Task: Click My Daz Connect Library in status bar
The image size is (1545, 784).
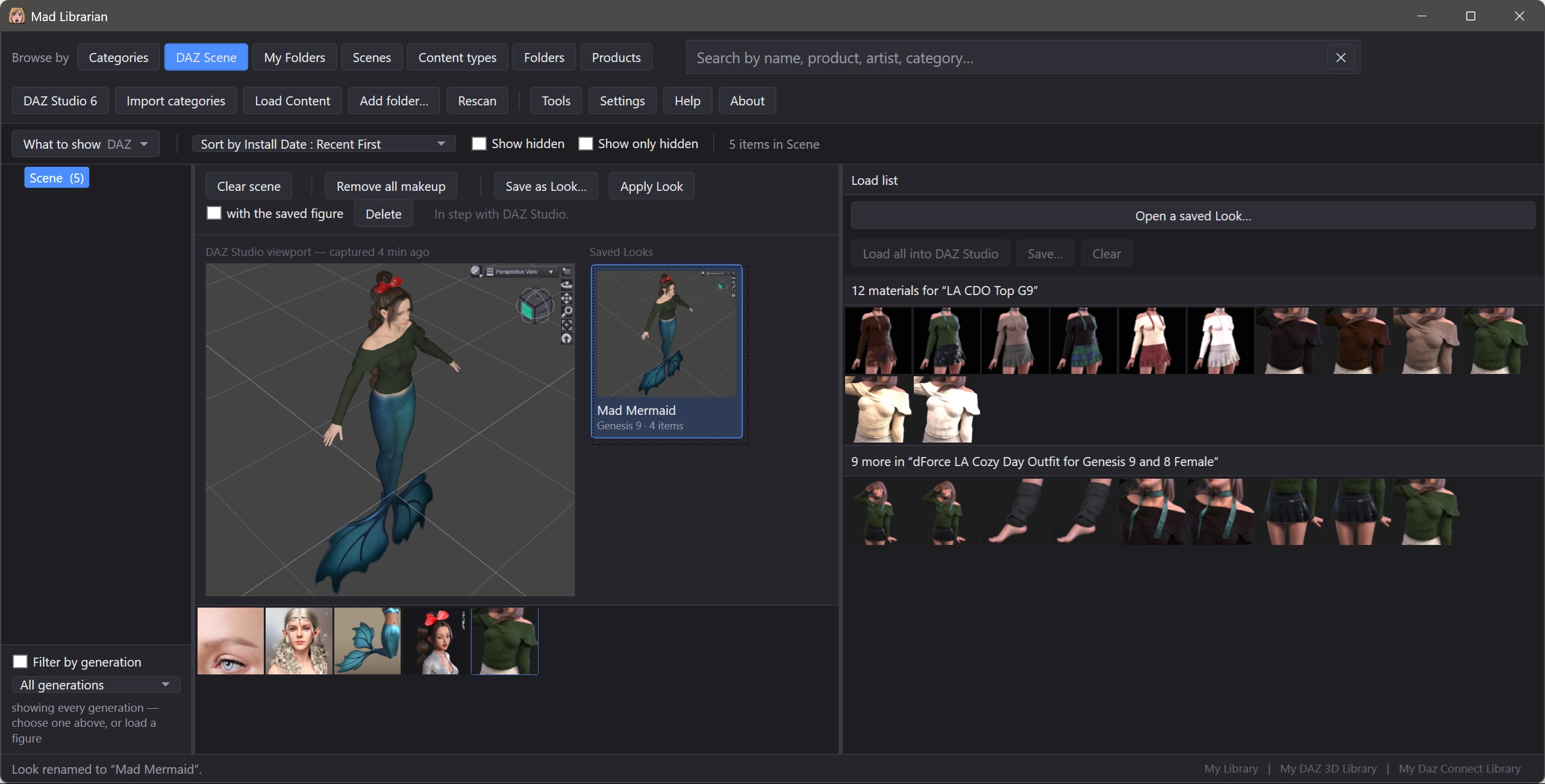Action: click(1459, 768)
